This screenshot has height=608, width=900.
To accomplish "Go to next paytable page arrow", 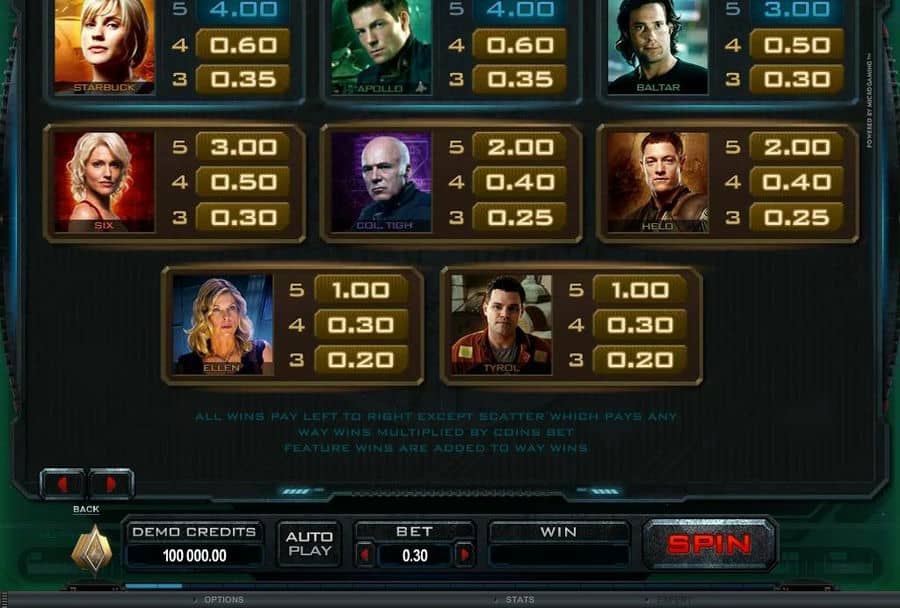I will [111, 484].
